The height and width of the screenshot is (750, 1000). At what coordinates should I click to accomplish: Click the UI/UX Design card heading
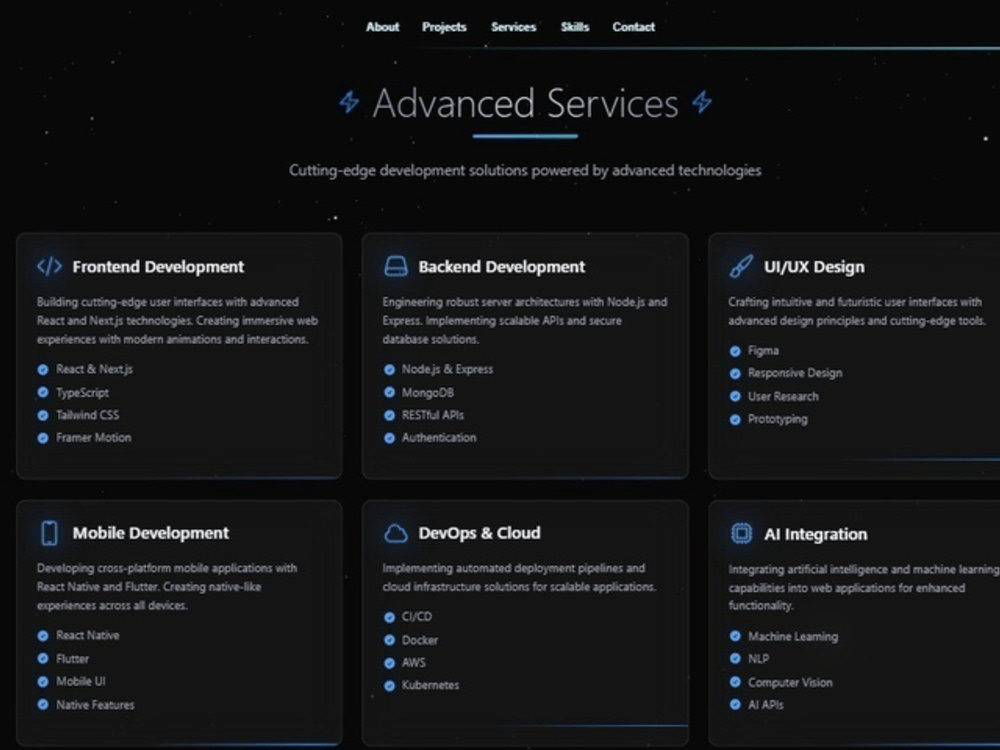point(814,267)
